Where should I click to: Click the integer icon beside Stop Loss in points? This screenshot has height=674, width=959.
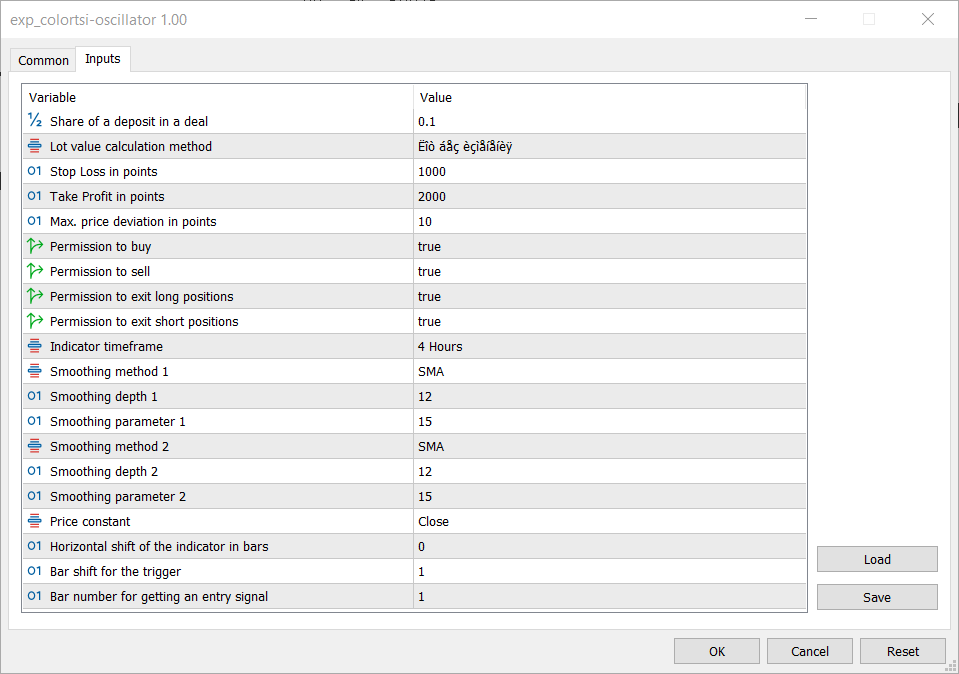35,171
